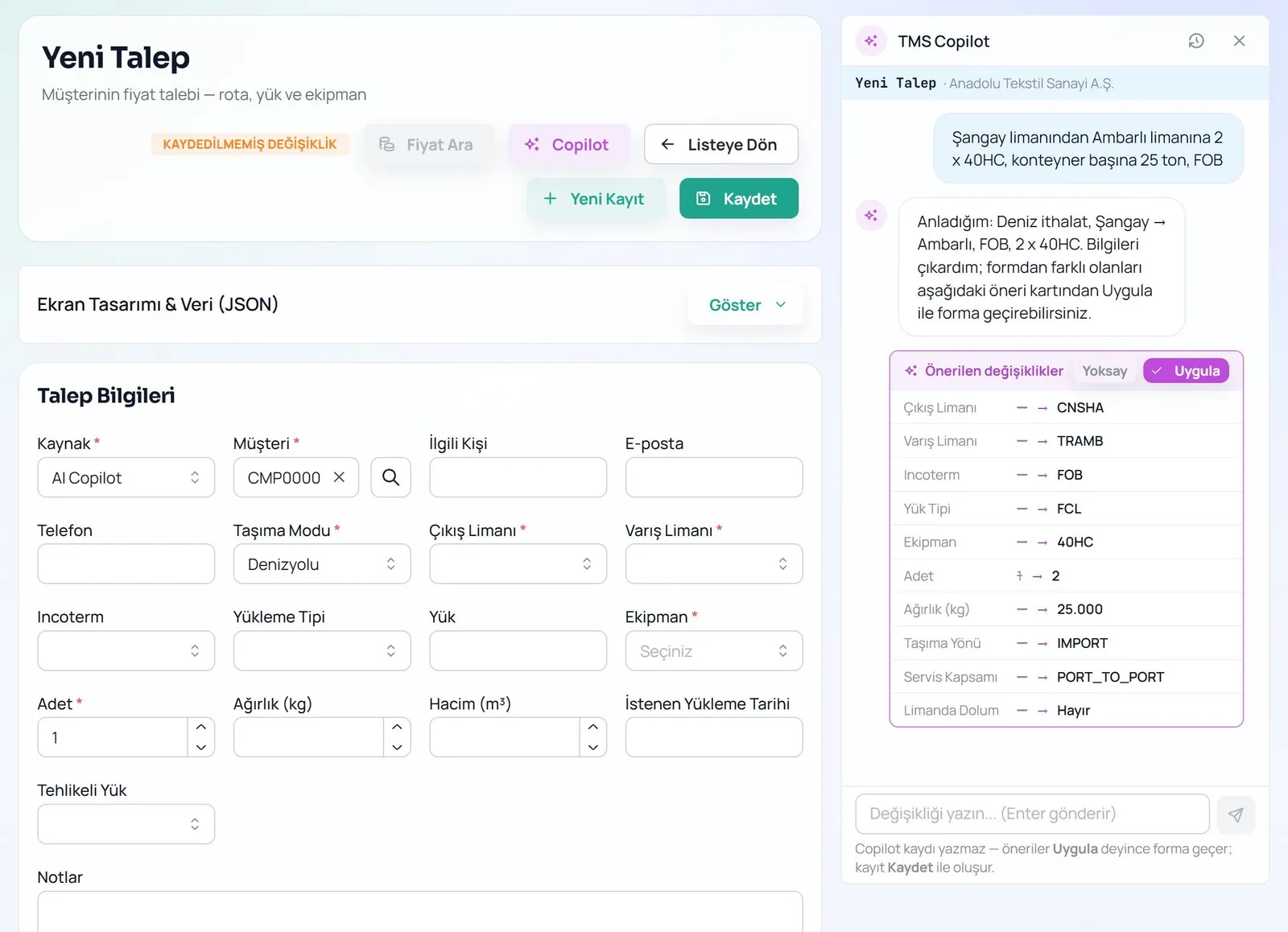Decrease the Hacim (m³) stepper
The width and height of the screenshot is (1288, 932).
[x=593, y=748]
